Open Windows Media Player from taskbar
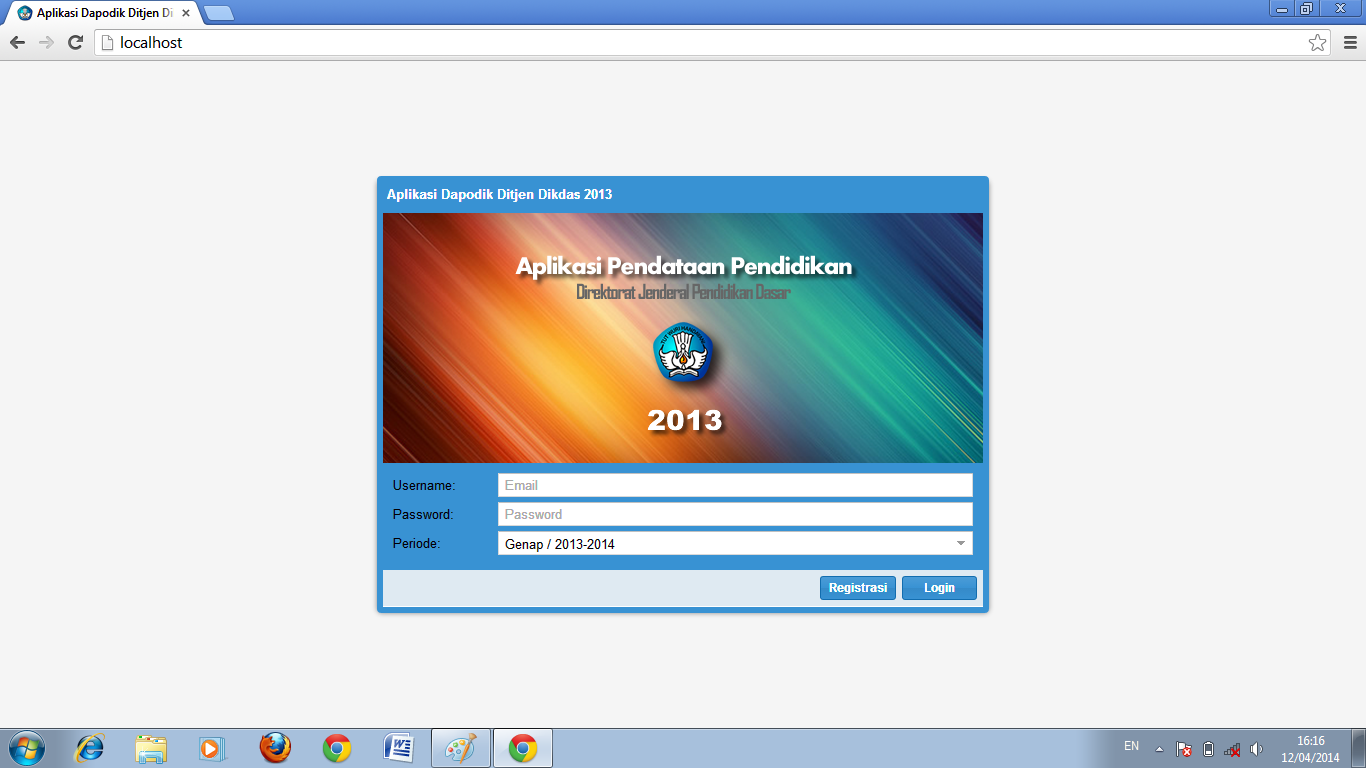The height and width of the screenshot is (768, 1366). (213, 748)
